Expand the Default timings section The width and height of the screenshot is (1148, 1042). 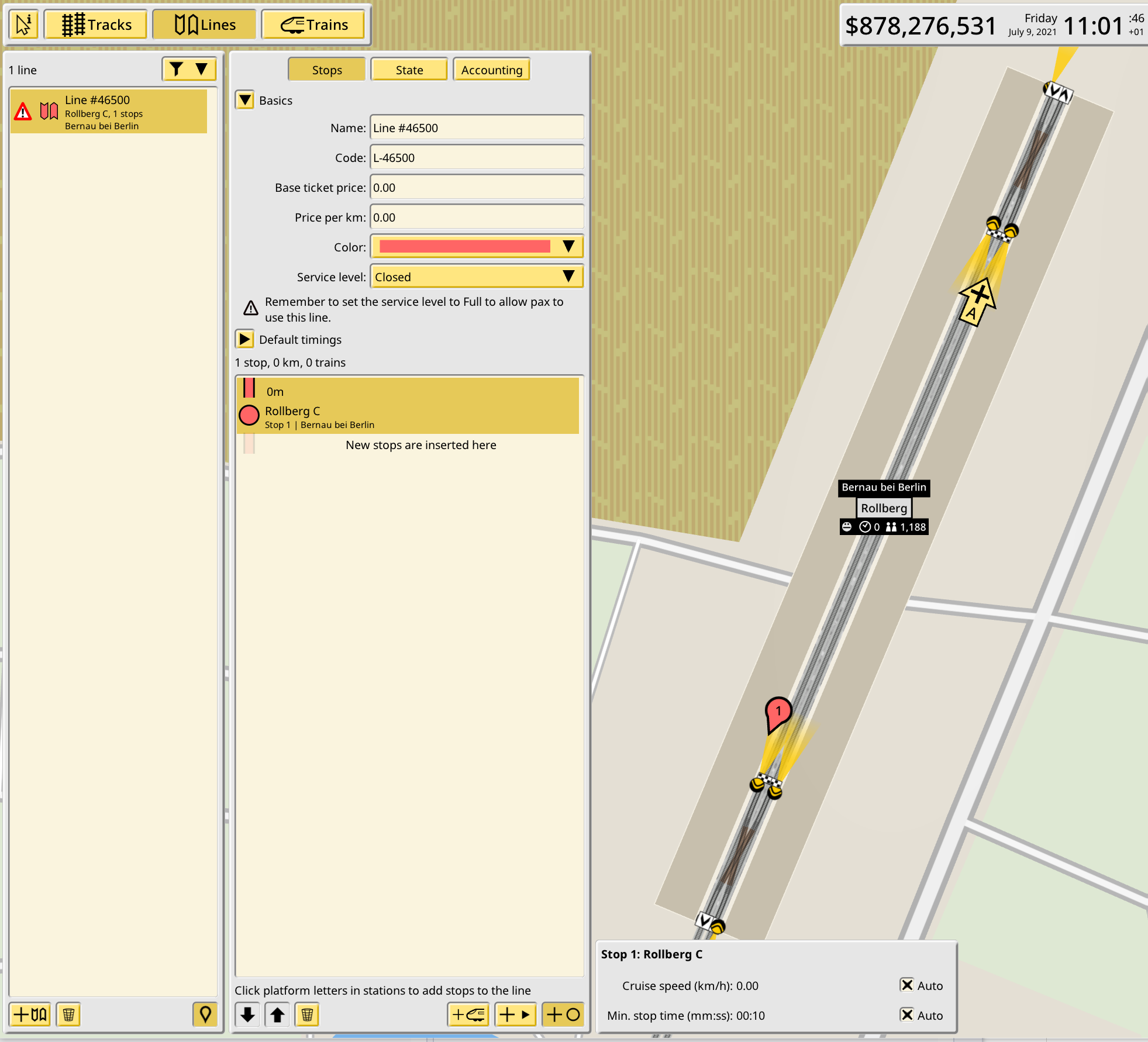coord(245,339)
